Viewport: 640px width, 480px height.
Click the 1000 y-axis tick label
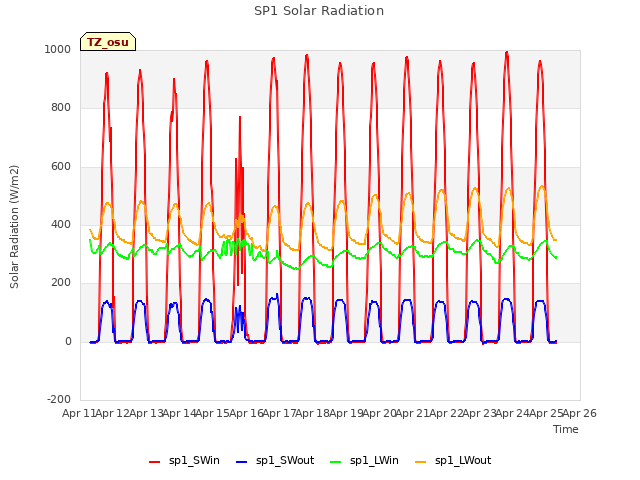[58, 49]
